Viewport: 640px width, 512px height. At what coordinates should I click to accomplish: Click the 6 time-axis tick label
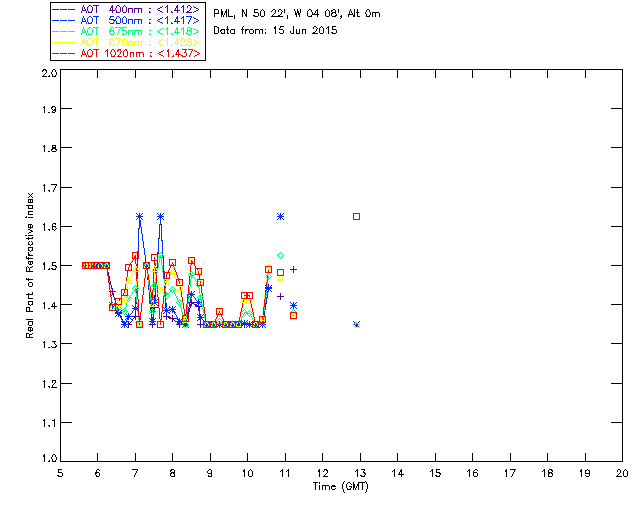pyautogui.click(x=98, y=473)
